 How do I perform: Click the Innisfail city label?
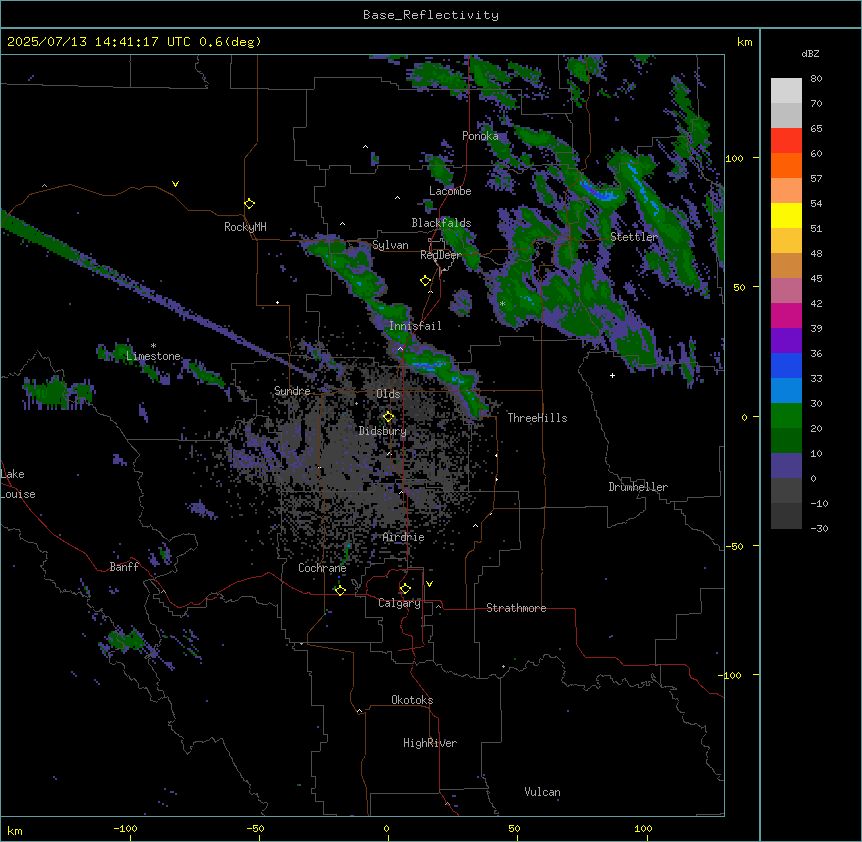pos(415,326)
